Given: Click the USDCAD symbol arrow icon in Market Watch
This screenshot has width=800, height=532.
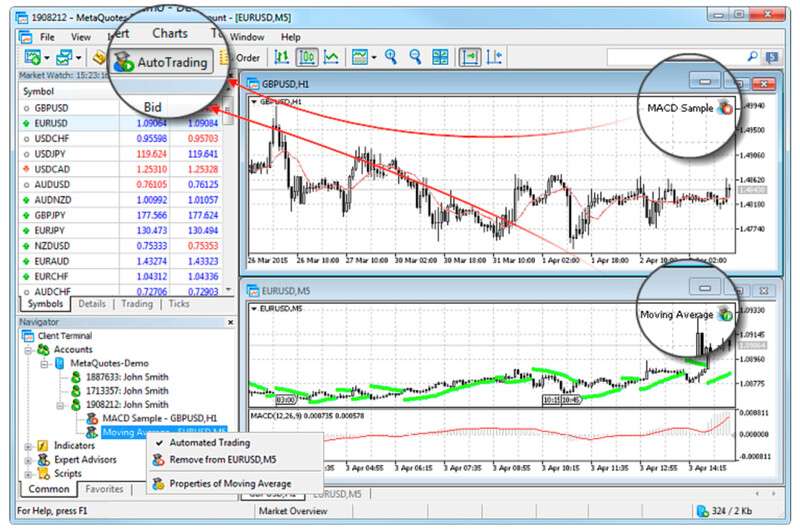Looking at the screenshot, I should click(26, 169).
